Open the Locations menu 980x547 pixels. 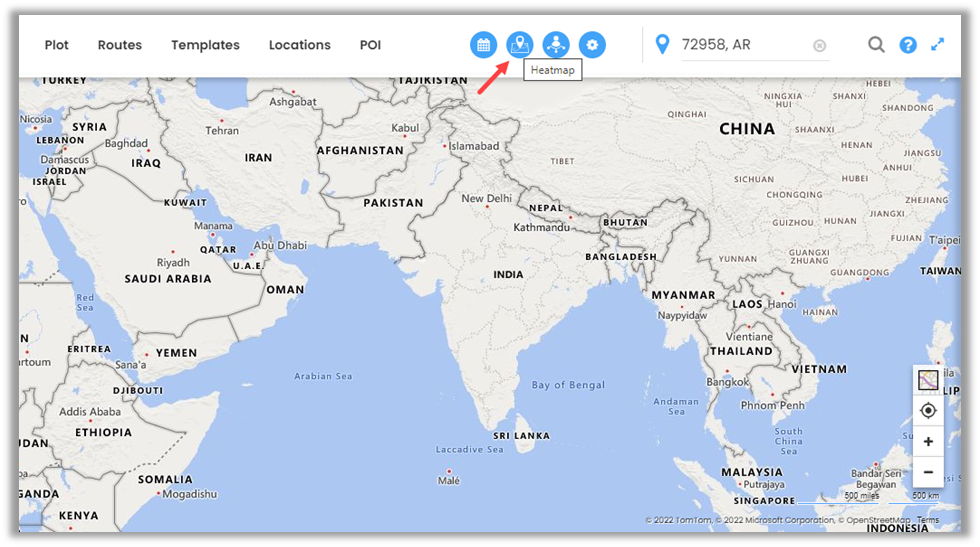click(299, 45)
